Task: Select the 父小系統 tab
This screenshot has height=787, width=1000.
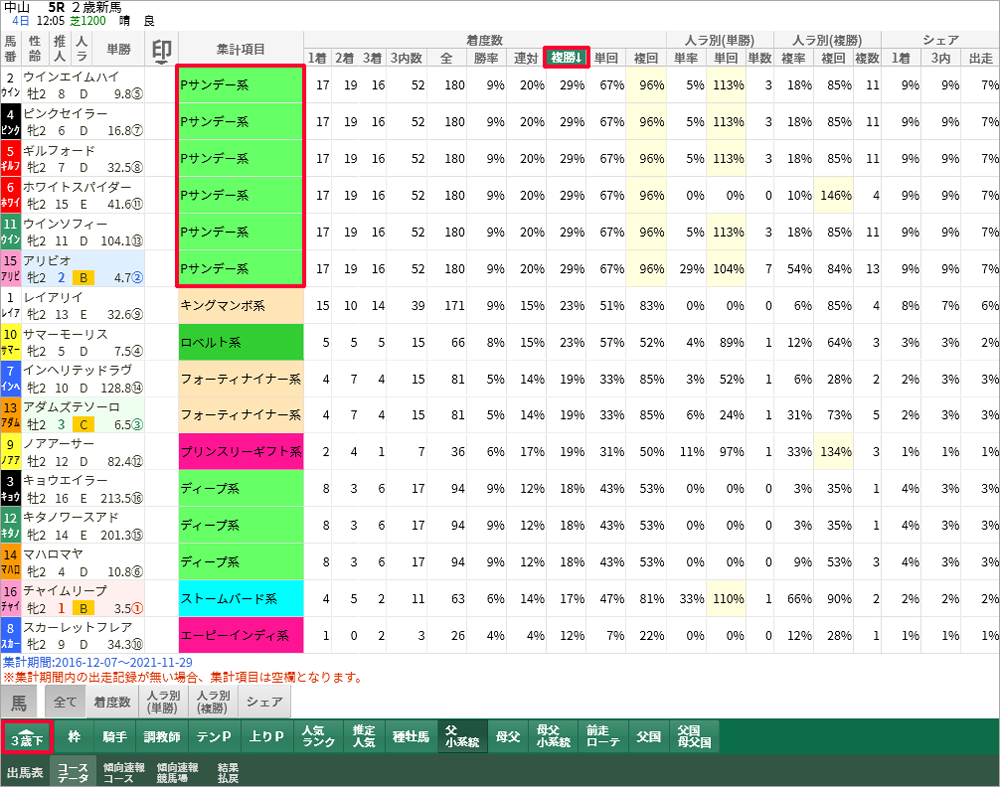Action: (462, 737)
